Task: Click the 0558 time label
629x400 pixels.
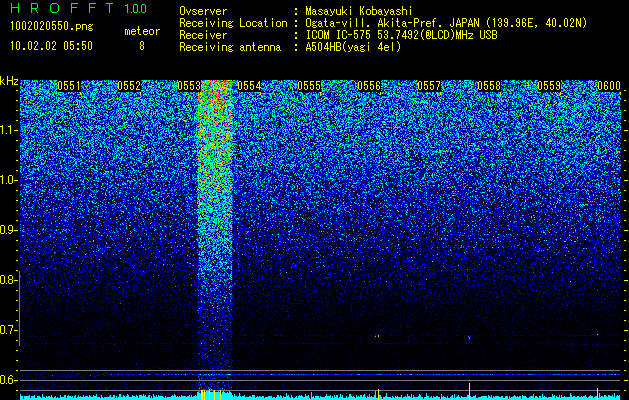Action: 489,86
